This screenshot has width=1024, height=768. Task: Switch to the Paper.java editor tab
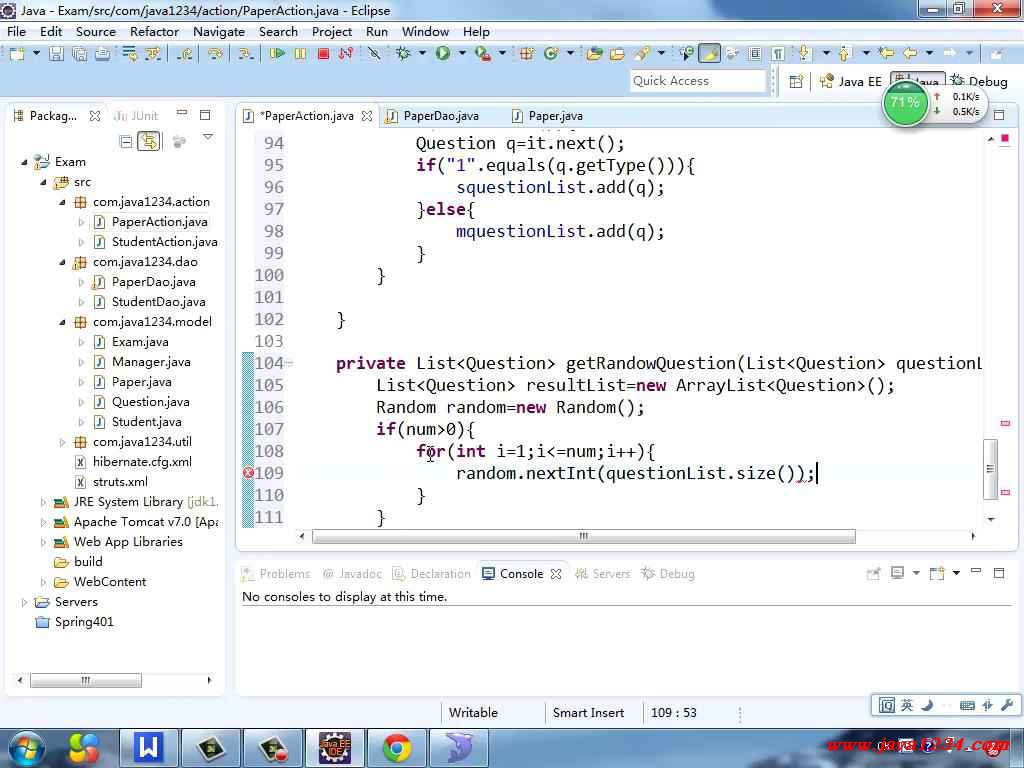pos(547,116)
